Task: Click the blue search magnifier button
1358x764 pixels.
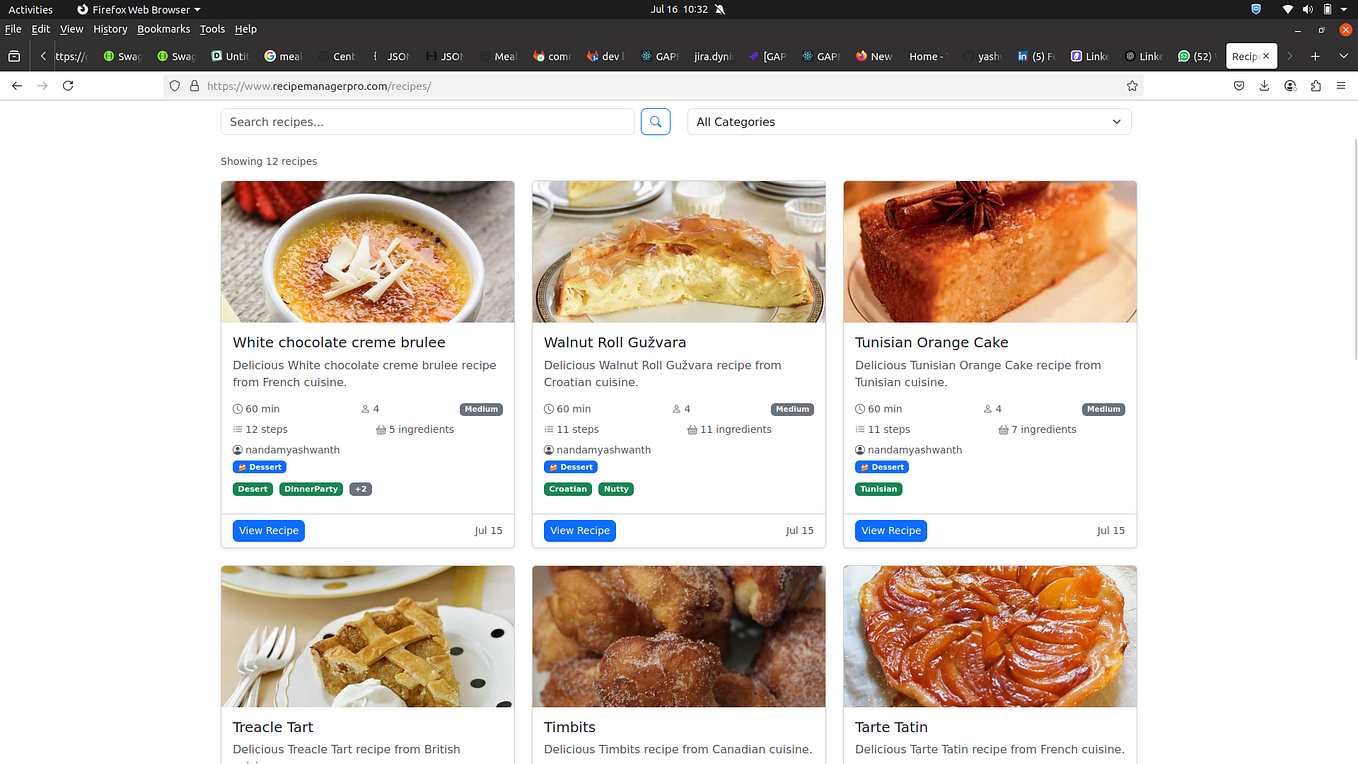Action: 655,122
